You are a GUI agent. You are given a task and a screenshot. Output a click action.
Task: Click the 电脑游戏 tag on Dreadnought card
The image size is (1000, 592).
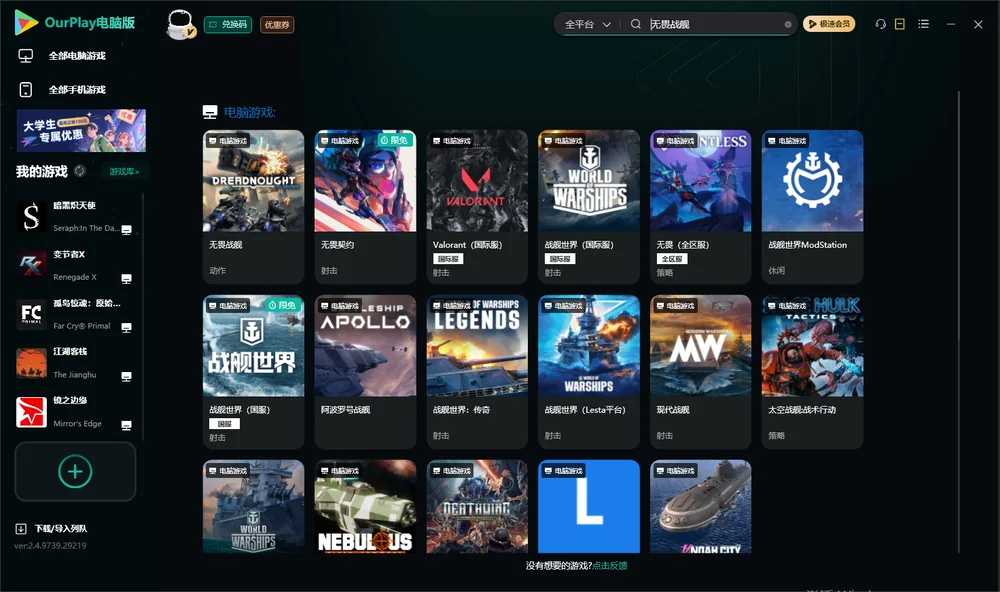[228, 140]
